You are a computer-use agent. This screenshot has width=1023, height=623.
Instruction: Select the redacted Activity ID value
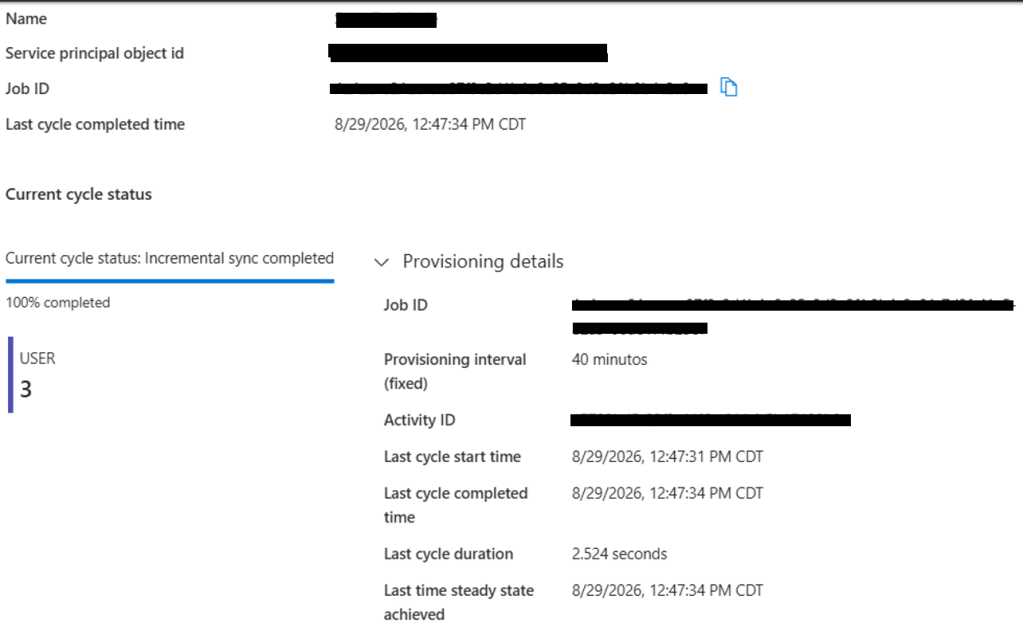(710, 419)
